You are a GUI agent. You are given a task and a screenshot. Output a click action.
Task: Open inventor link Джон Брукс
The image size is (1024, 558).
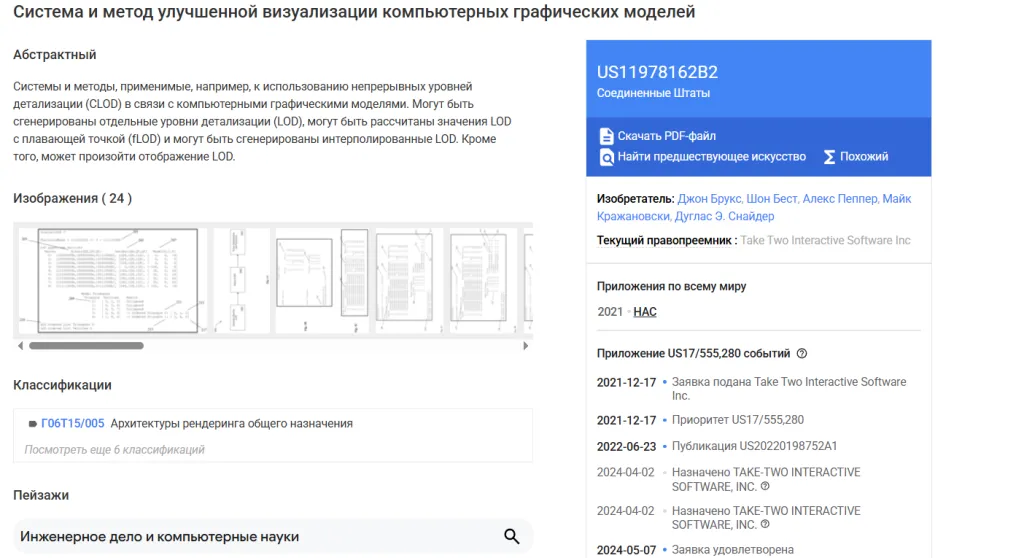(709, 199)
